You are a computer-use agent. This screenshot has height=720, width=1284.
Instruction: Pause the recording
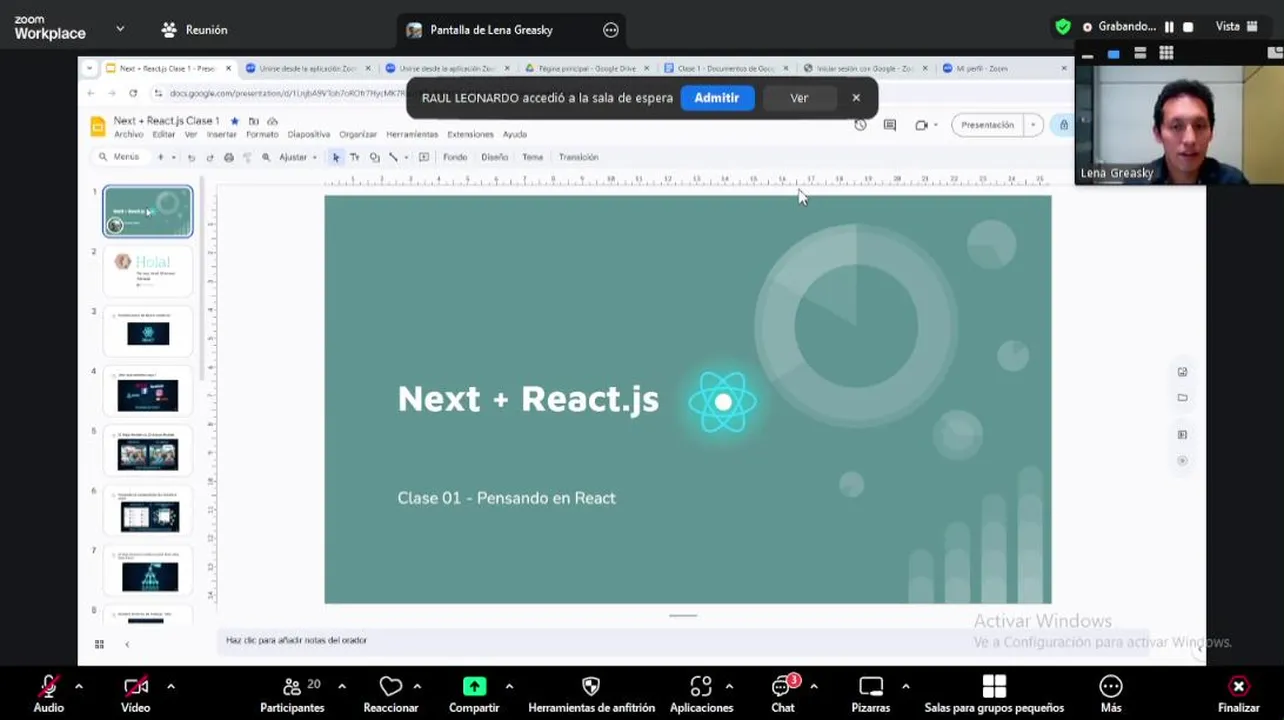(1169, 27)
